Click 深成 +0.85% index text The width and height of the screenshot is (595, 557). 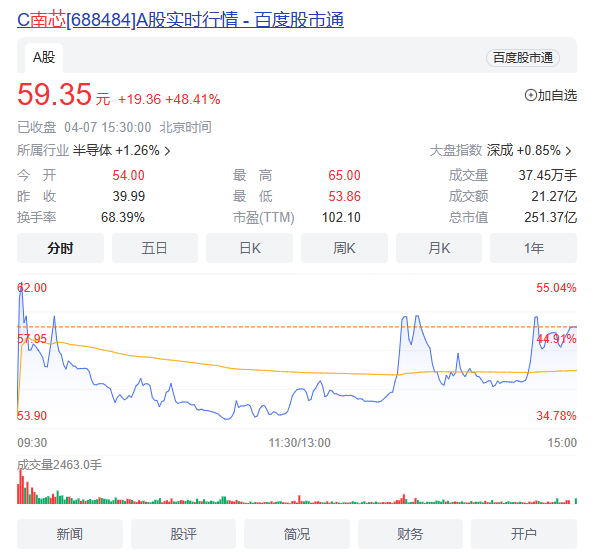[x=524, y=151]
